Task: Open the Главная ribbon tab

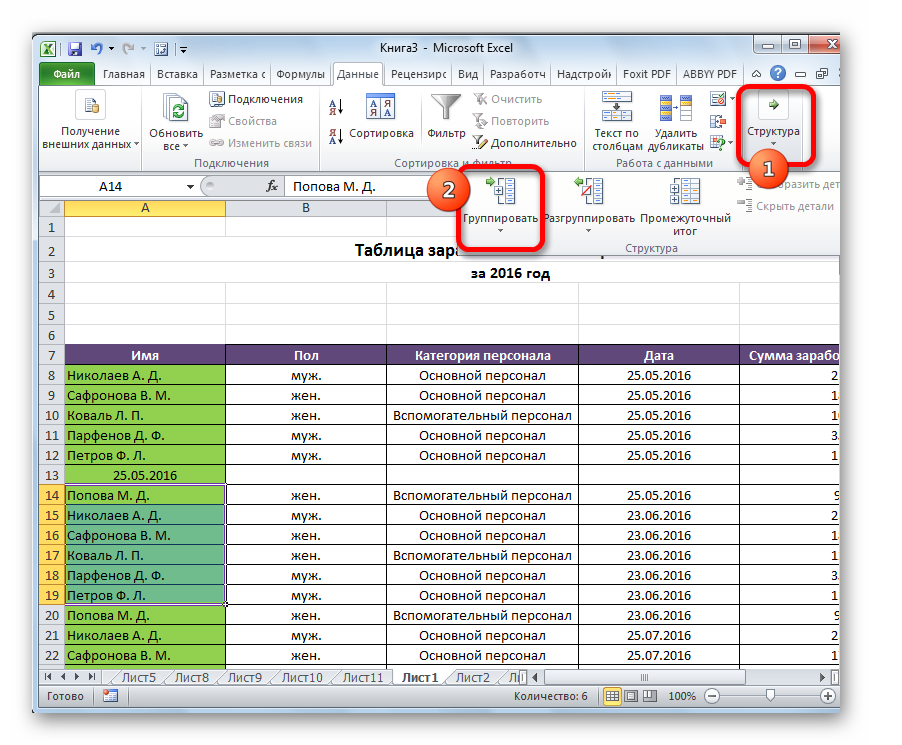Action: click(x=124, y=74)
